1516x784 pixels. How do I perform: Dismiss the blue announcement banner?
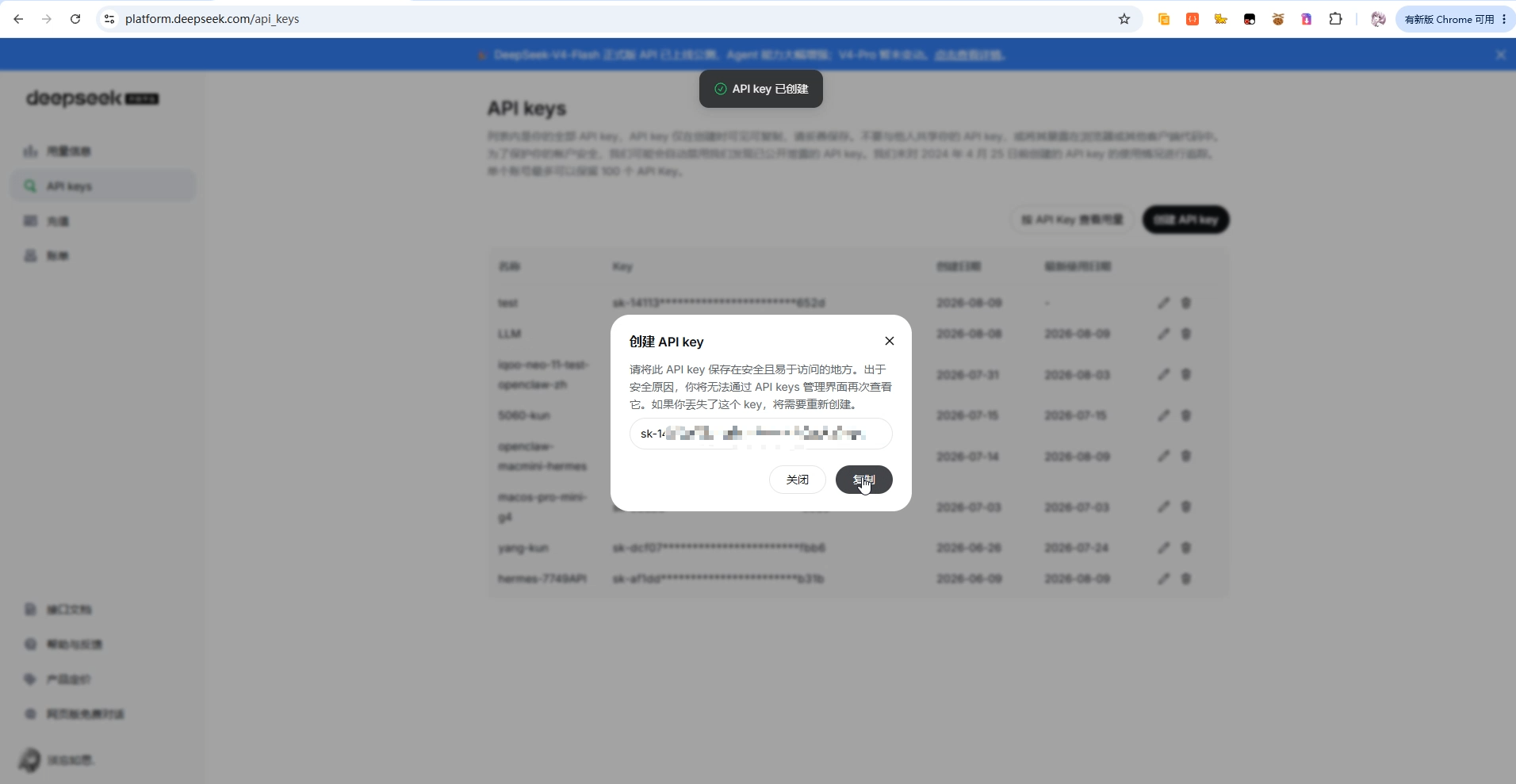(x=1500, y=55)
